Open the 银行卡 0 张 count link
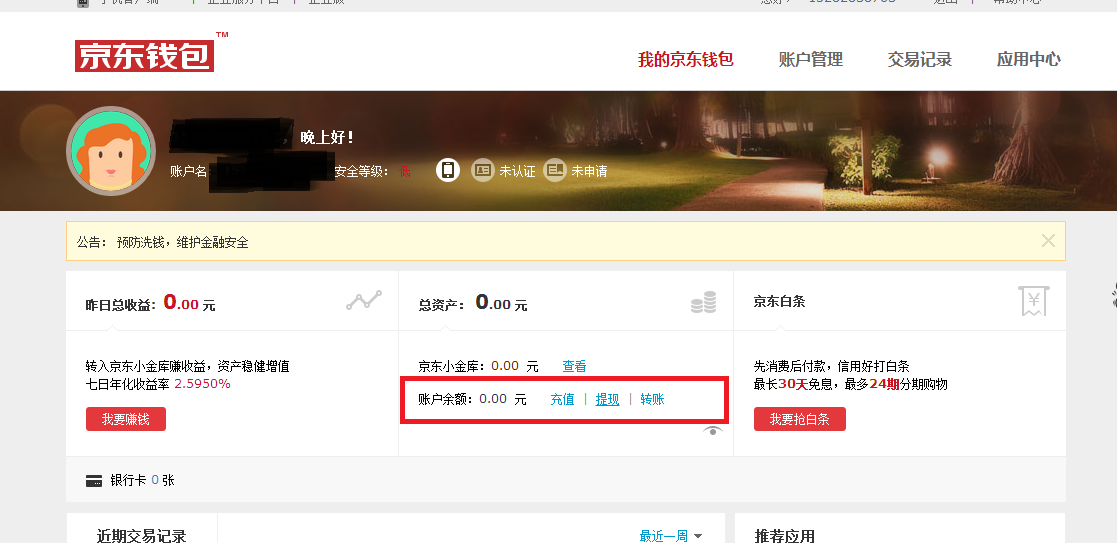 coord(142,480)
